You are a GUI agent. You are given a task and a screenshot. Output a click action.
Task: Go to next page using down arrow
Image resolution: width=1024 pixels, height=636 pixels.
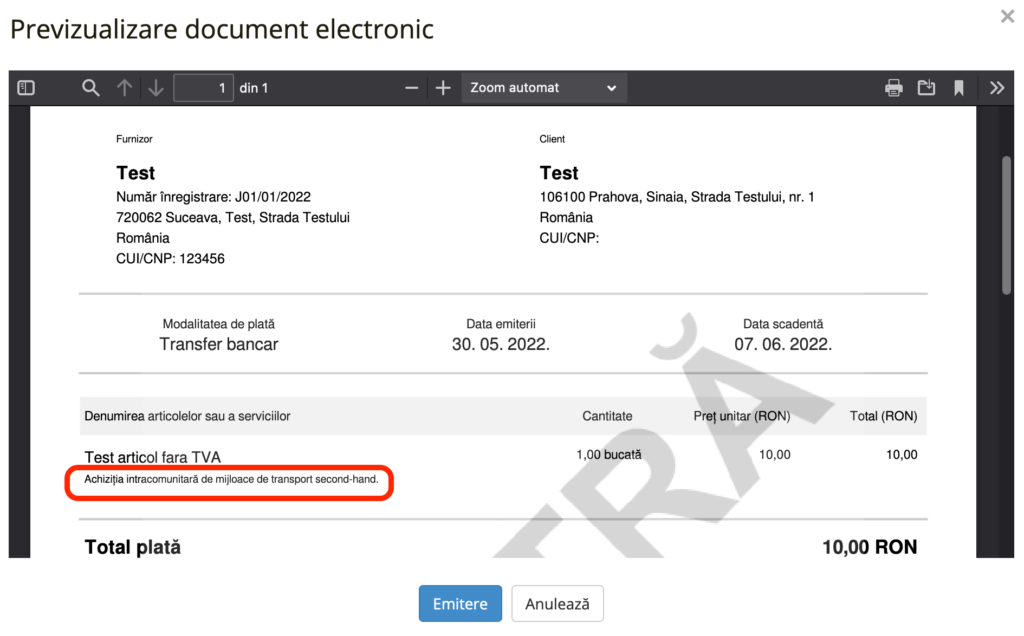click(x=156, y=88)
